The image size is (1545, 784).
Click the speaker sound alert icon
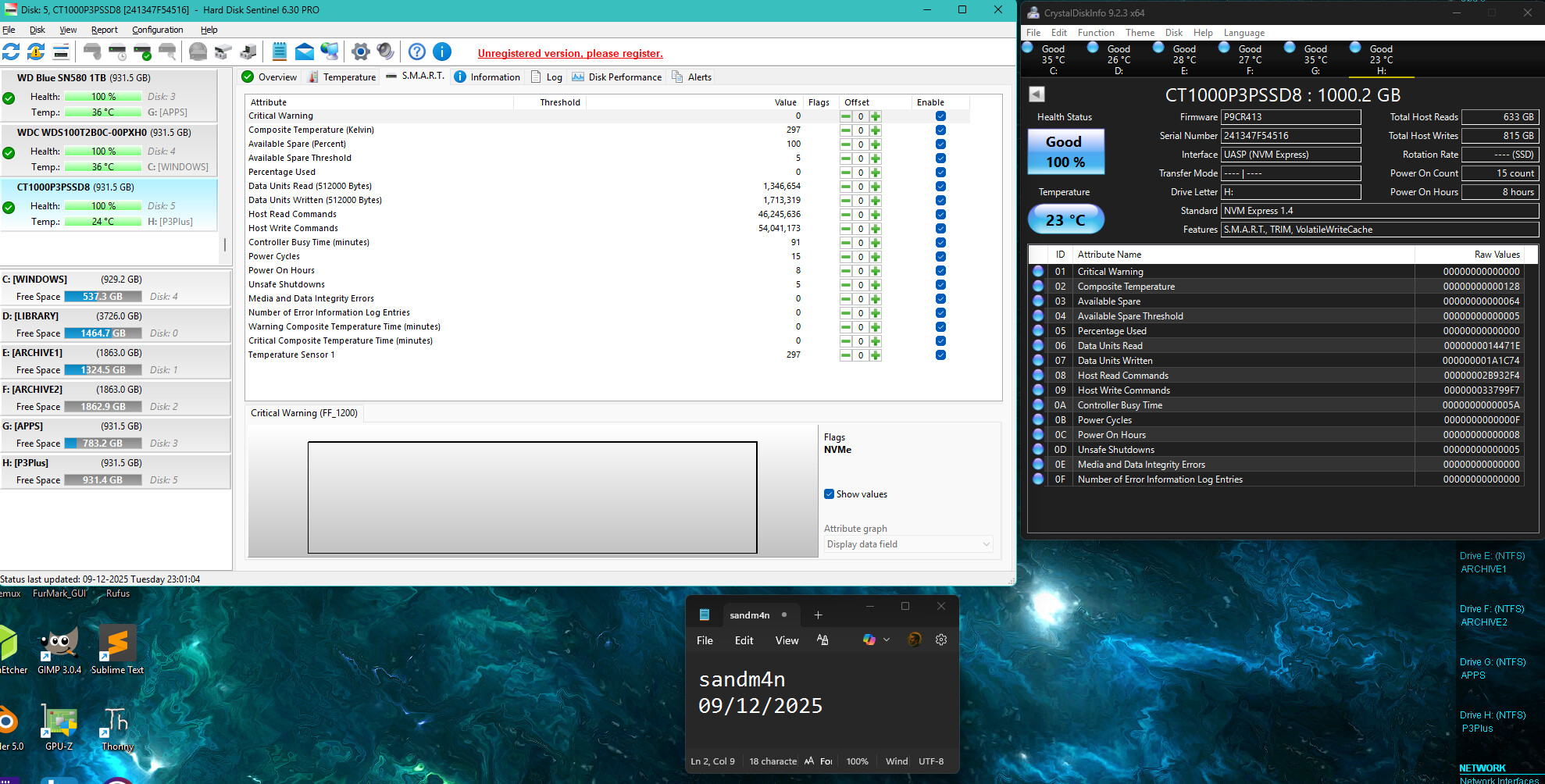(x=385, y=52)
